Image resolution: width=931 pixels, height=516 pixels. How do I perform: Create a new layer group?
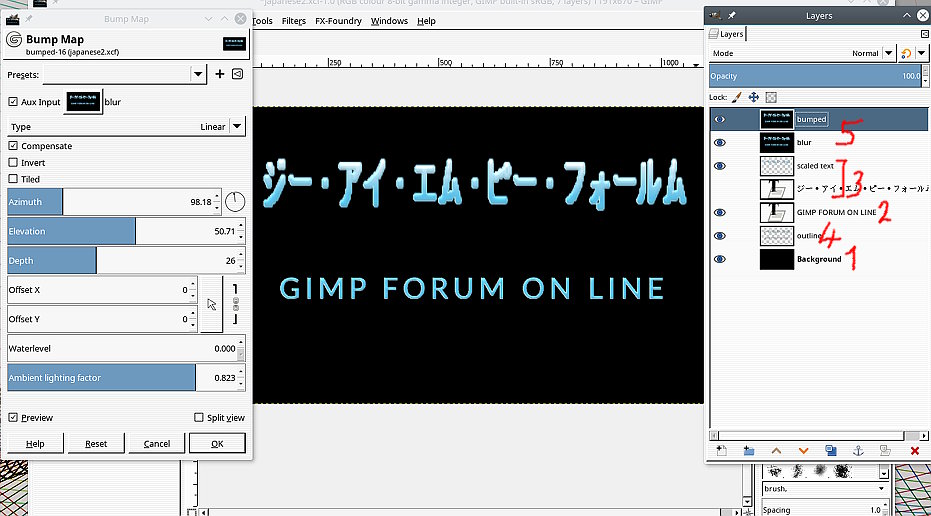[749, 451]
